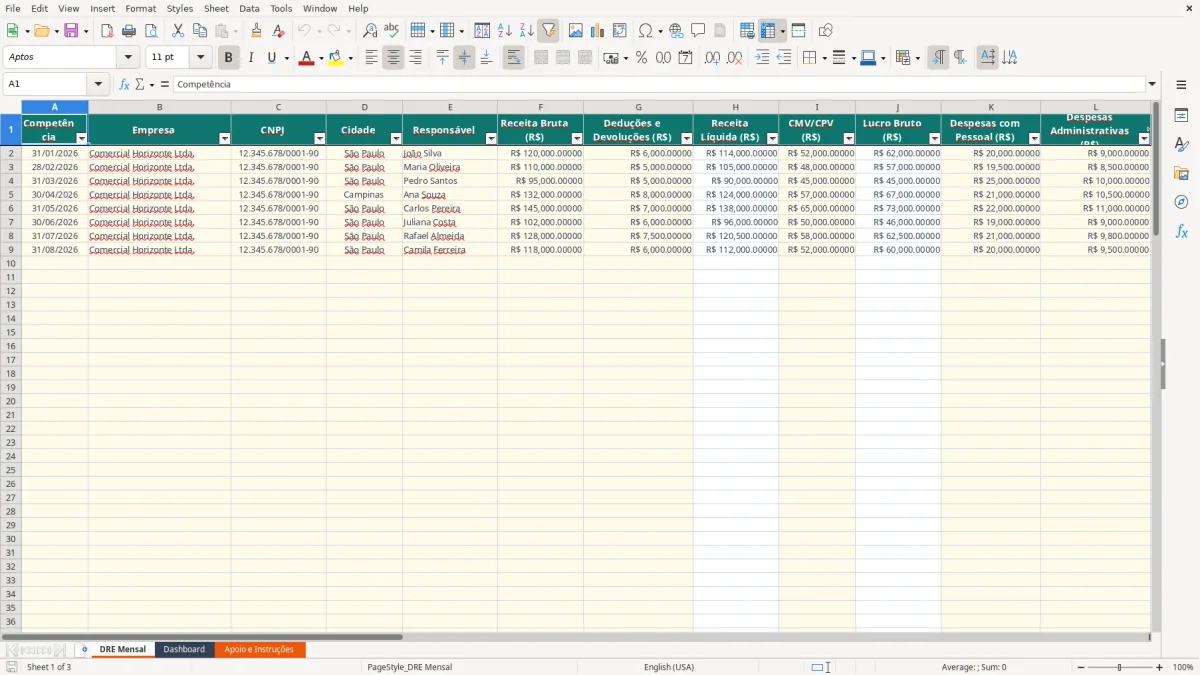Screen dimensions: 1200x675
Task: Apply yellow Background Color highlight
Action: [336, 58]
